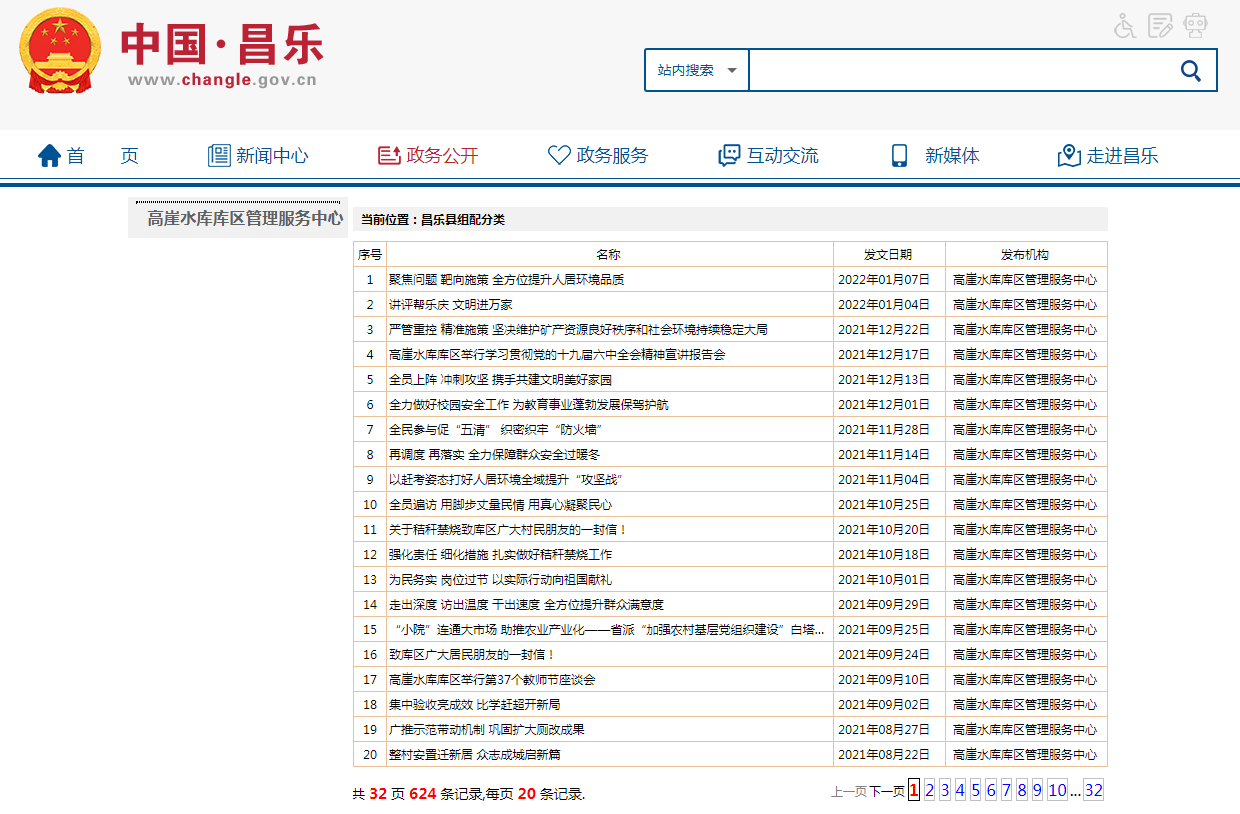Expand the 站内搜索 search scope dropdown
The width and height of the screenshot is (1240, 814).
pos(697,71)
